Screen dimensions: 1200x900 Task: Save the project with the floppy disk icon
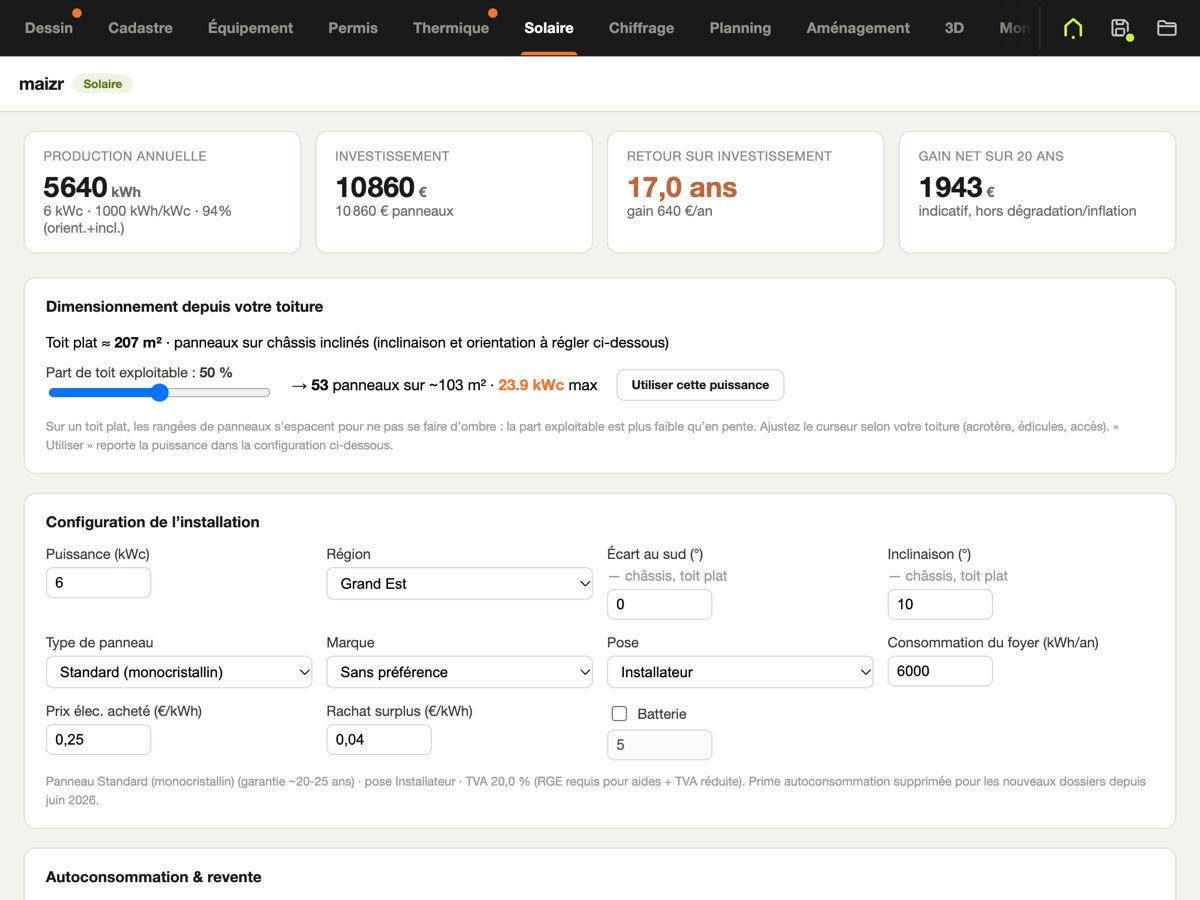pos(1121,28)
